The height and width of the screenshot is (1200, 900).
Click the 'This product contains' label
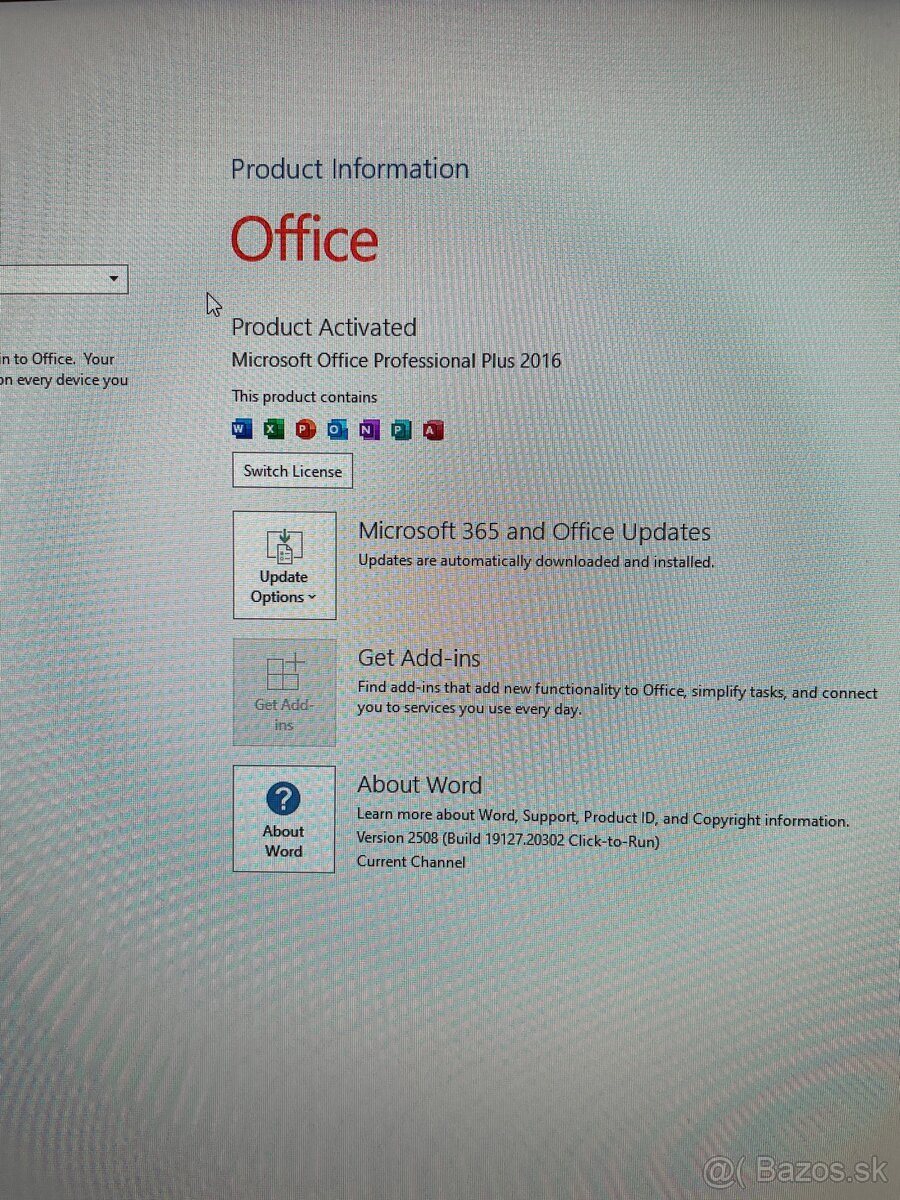click(305, 397)
